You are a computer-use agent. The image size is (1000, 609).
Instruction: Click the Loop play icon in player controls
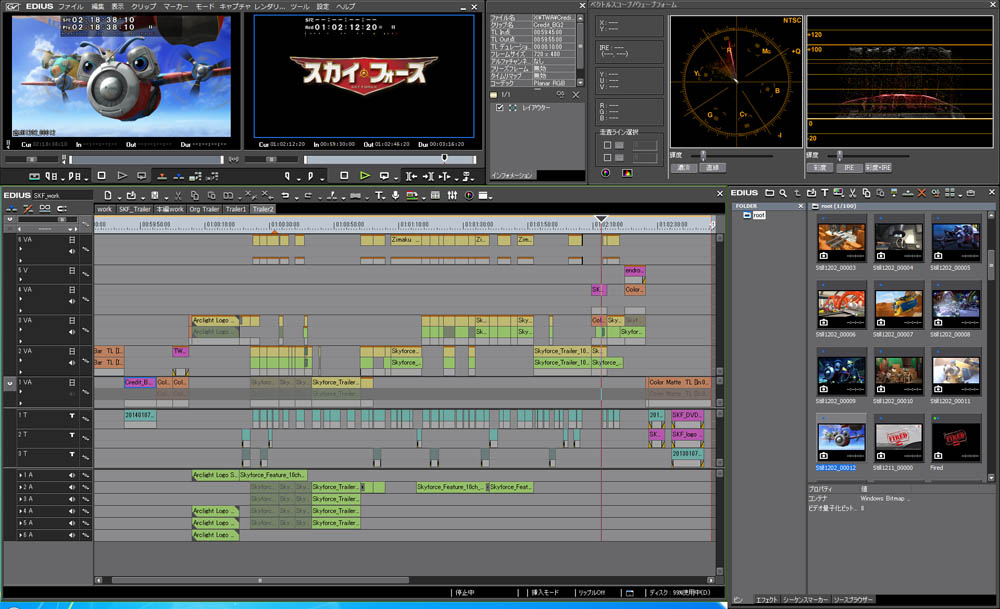(142, 175)
